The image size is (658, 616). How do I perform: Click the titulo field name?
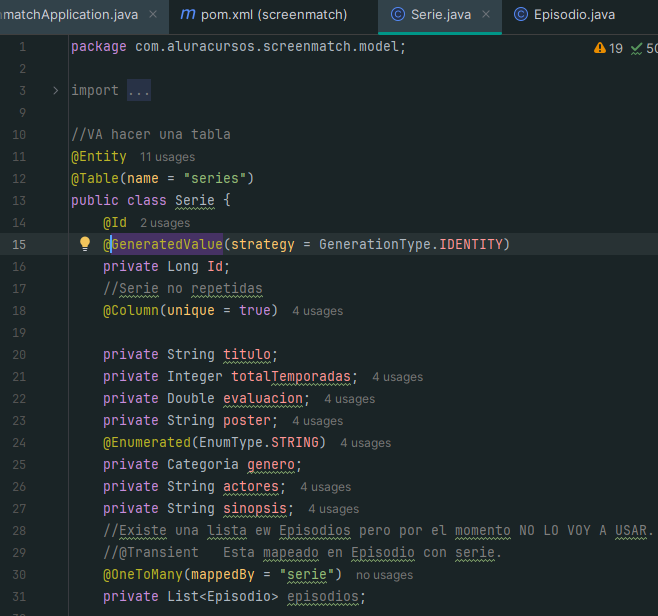coord(247,355)
